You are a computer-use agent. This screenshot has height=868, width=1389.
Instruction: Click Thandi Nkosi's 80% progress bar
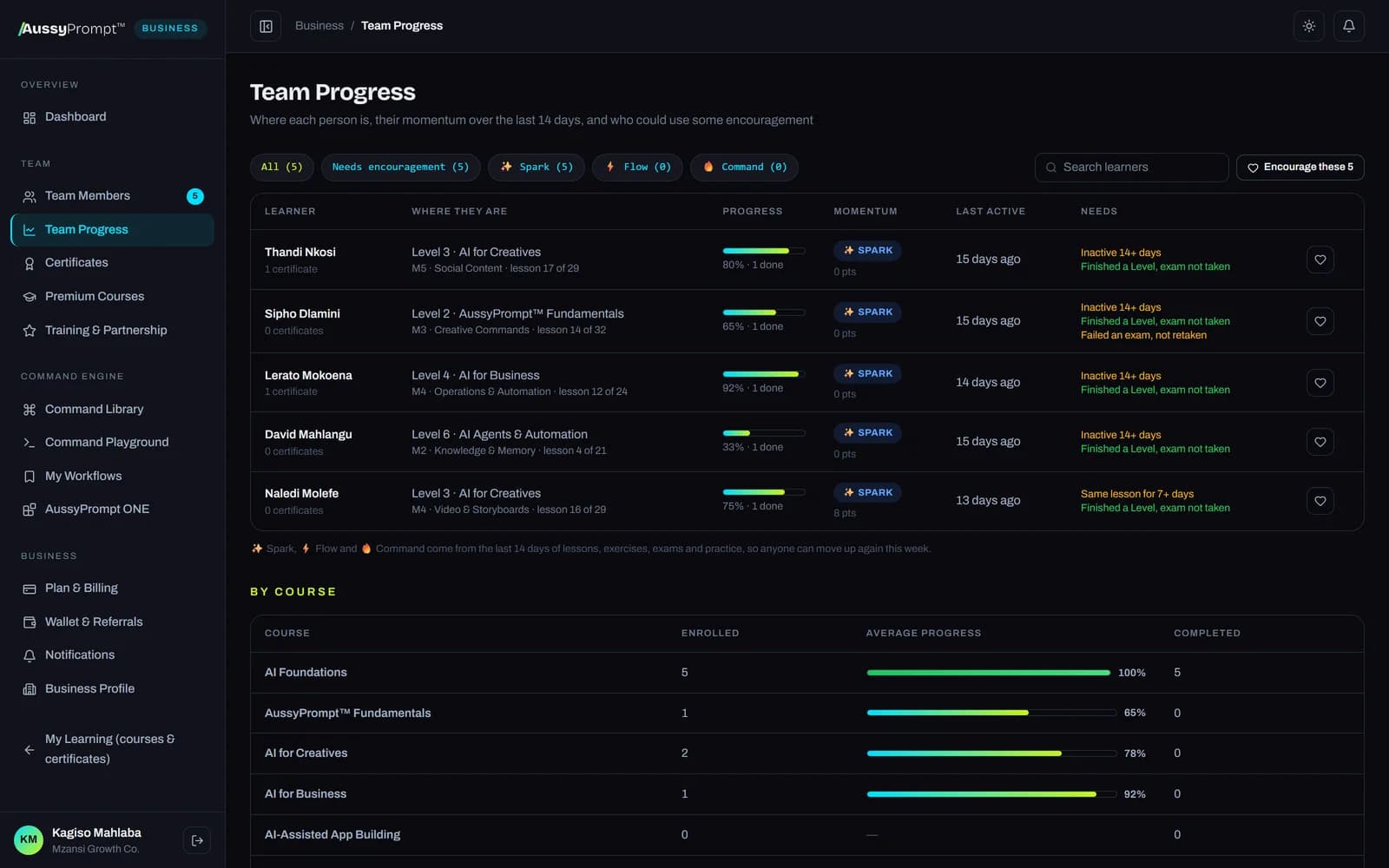[763, 251]
